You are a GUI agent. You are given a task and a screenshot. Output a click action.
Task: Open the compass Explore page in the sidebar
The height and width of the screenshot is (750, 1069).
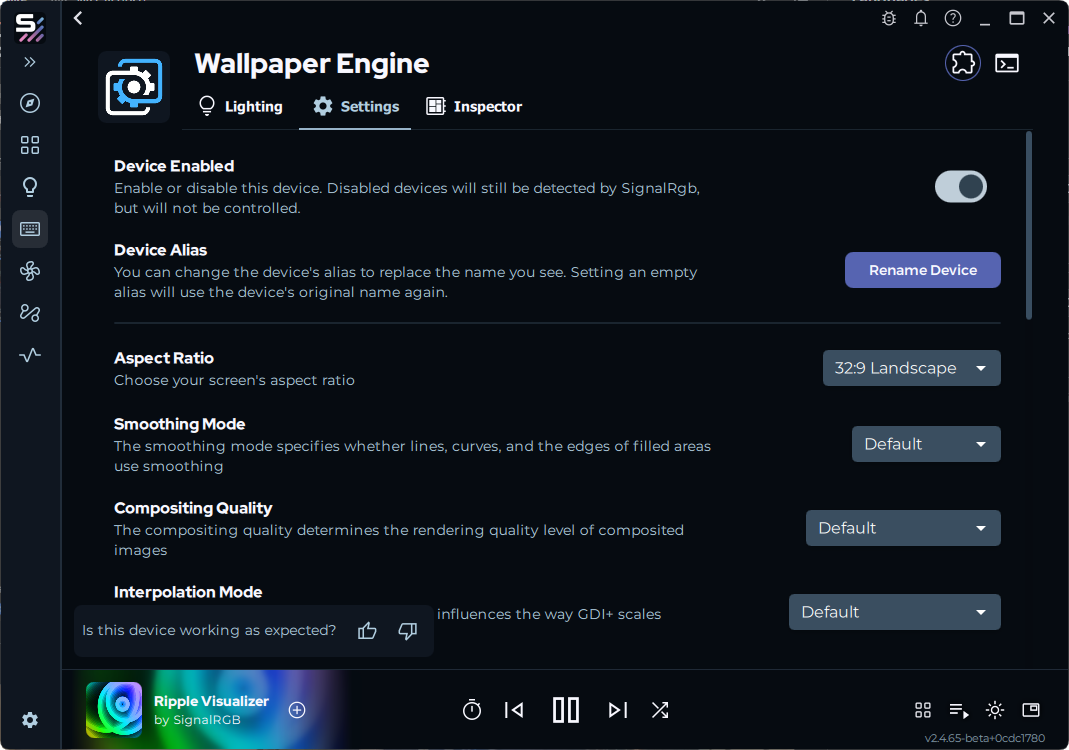(x=30, y=103)
